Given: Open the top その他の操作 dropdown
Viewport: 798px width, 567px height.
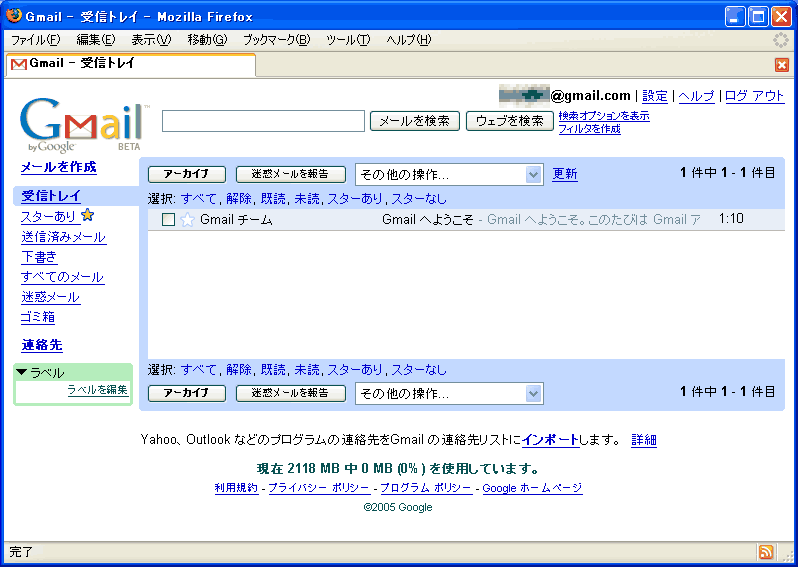Looking at the screenshot, I should point(449,175).
